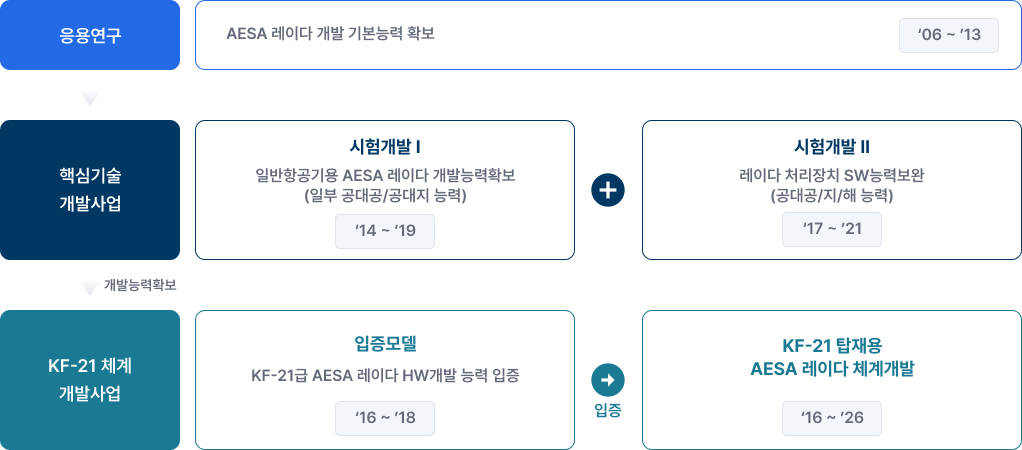Click the KF-21 탑재용 AESA 레이다 체계개발 title

pos(832,357)
